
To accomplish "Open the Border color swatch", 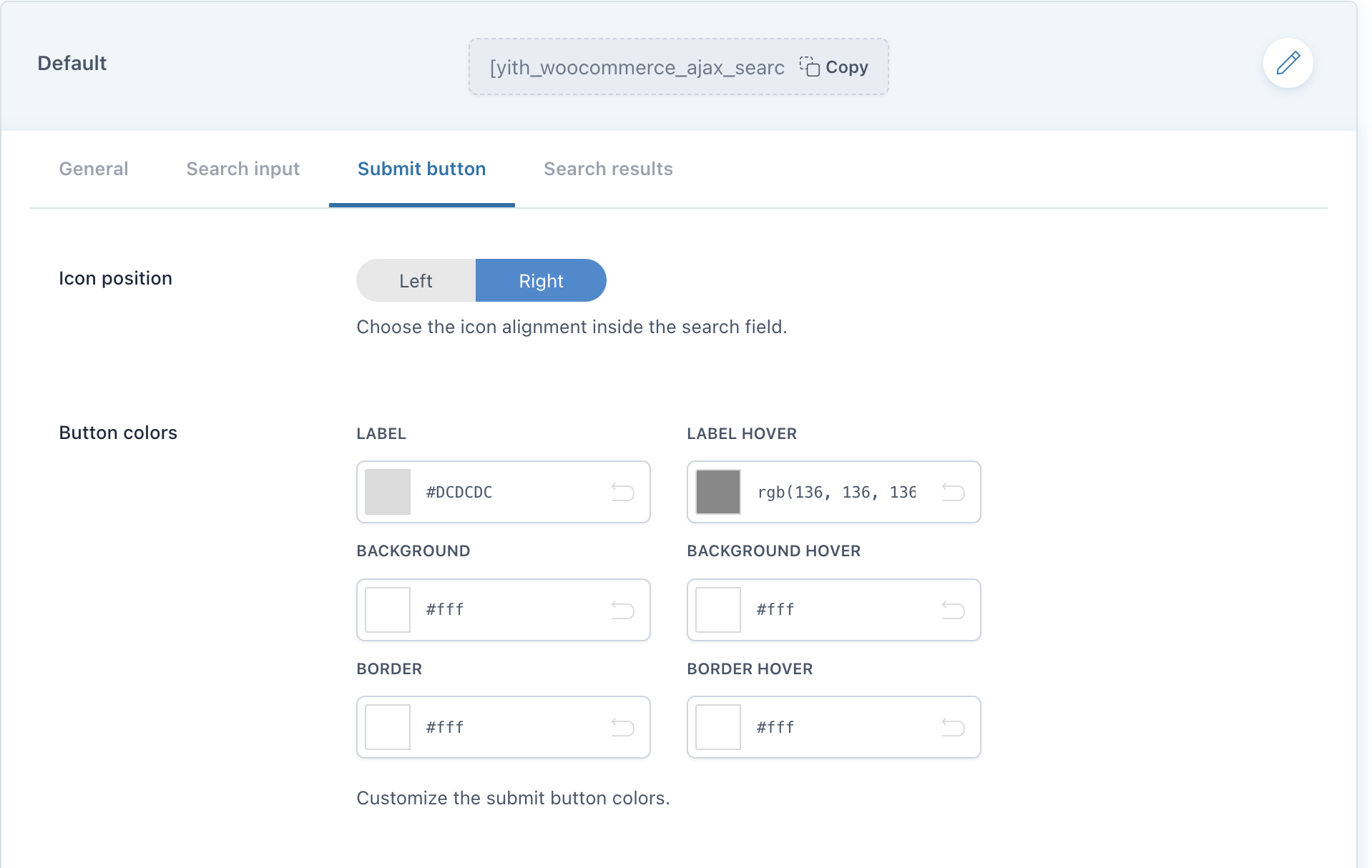I will coord(388,727).
